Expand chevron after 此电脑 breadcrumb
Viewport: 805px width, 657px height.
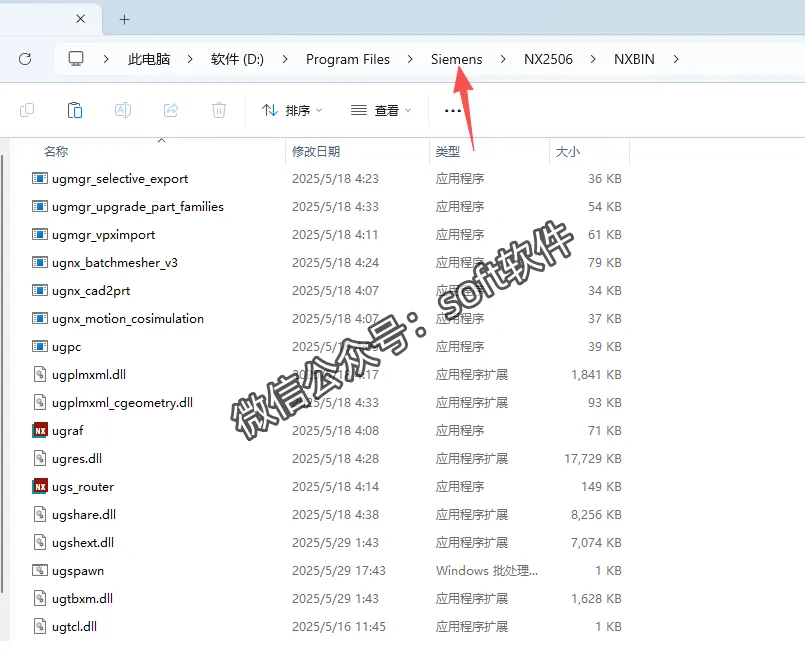pyautogui.click(x=190, y=59)
